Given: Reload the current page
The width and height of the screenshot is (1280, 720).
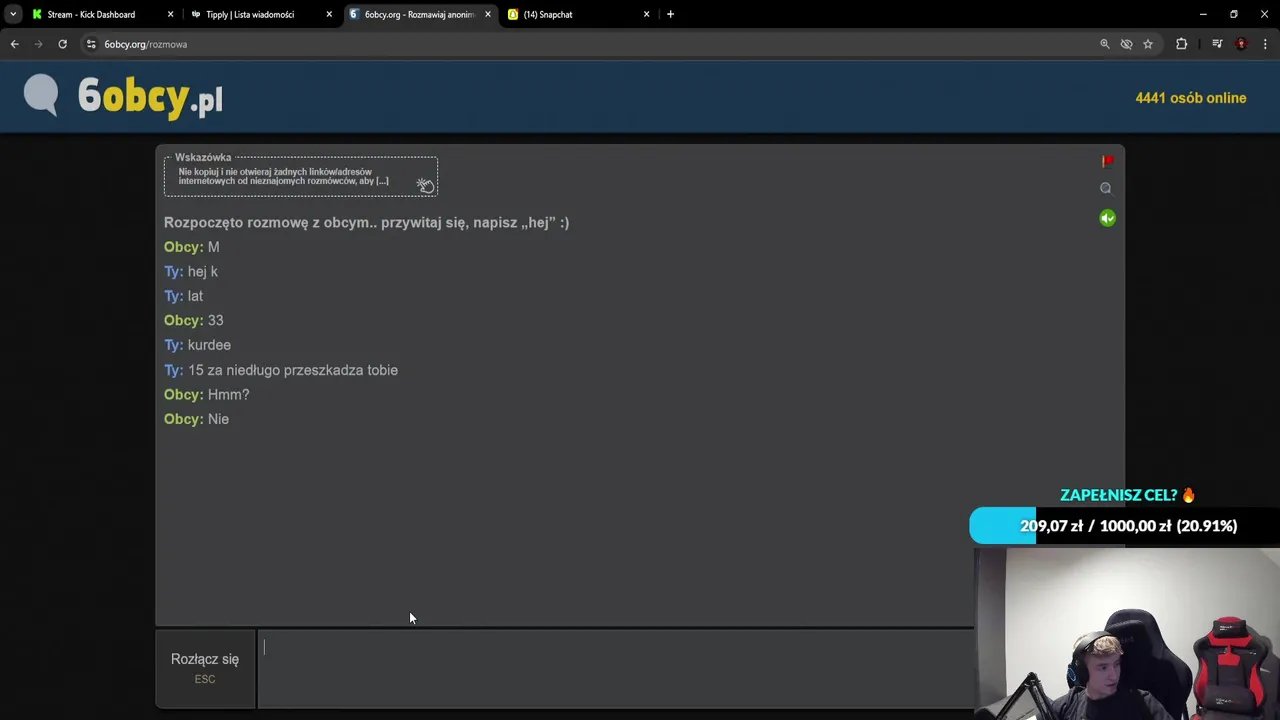Looking at the screenshot, I should (62, 44).
